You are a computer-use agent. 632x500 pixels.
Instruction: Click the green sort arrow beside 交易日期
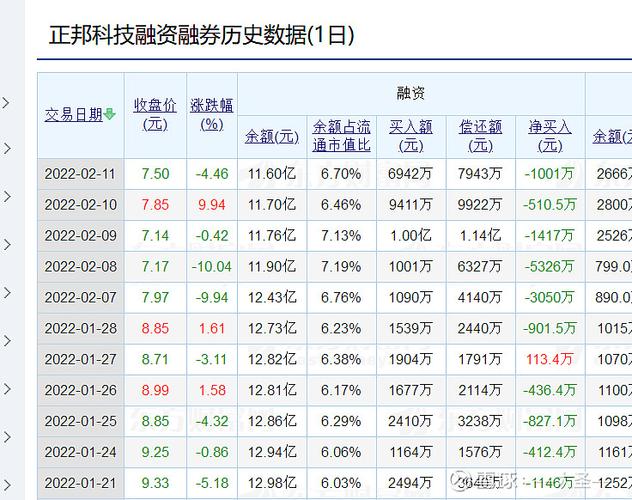pos(110,115)
